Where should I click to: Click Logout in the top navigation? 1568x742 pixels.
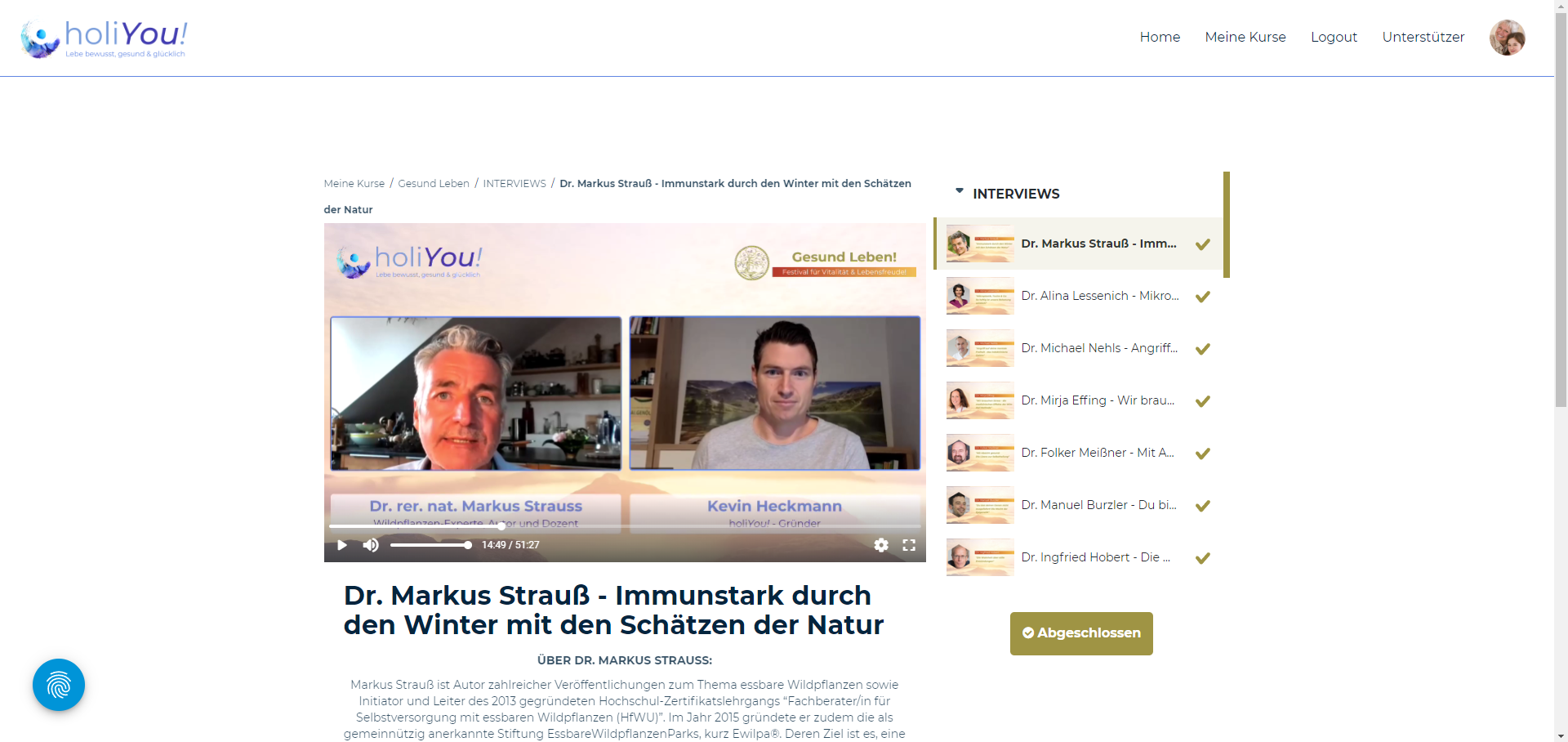(1334, 37)
